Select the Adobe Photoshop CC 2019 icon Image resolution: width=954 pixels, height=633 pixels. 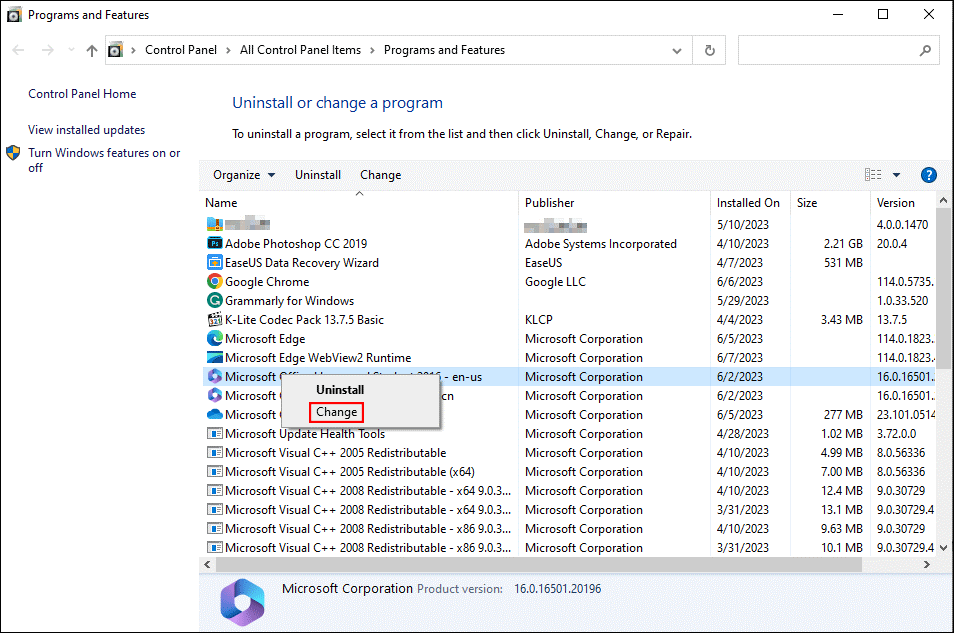click(x=215, y=243)
